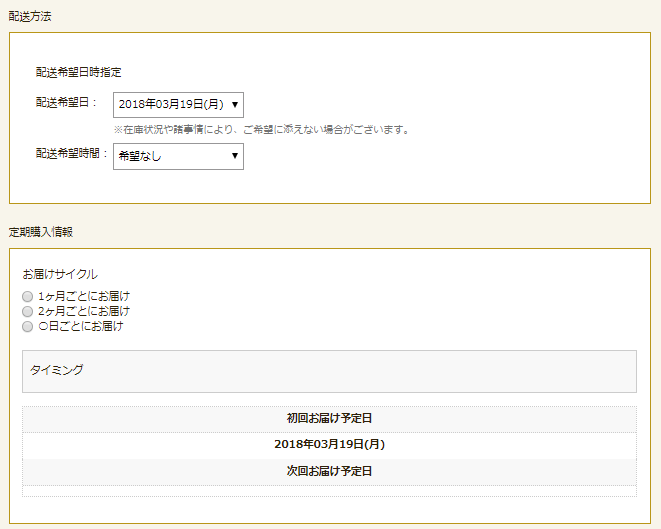Click the 2018年03月19日(月) date in the table
661x529 pixels.
329,445
